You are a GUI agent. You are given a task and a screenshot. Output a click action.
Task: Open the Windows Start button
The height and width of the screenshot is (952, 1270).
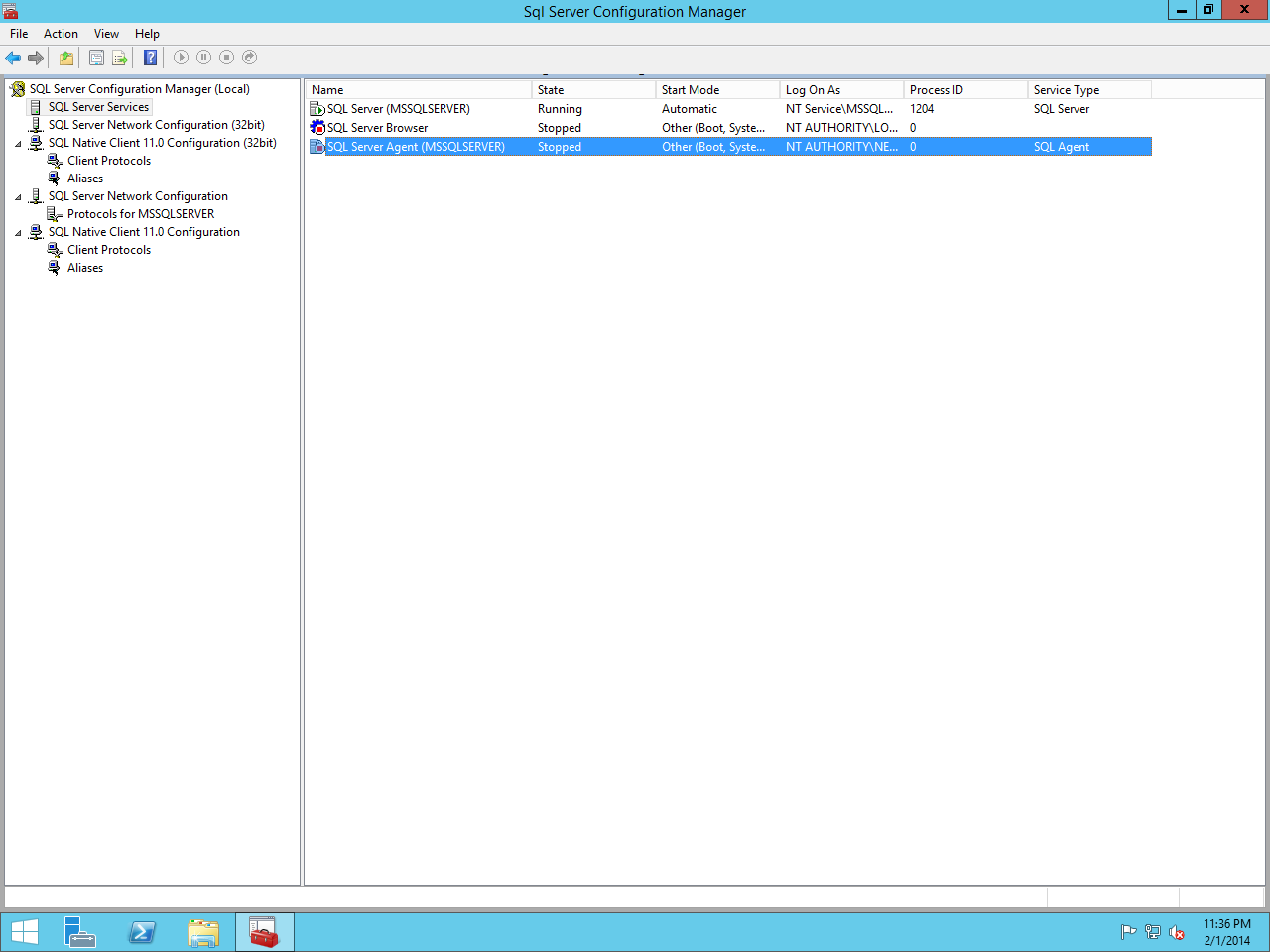pos(24,932)
